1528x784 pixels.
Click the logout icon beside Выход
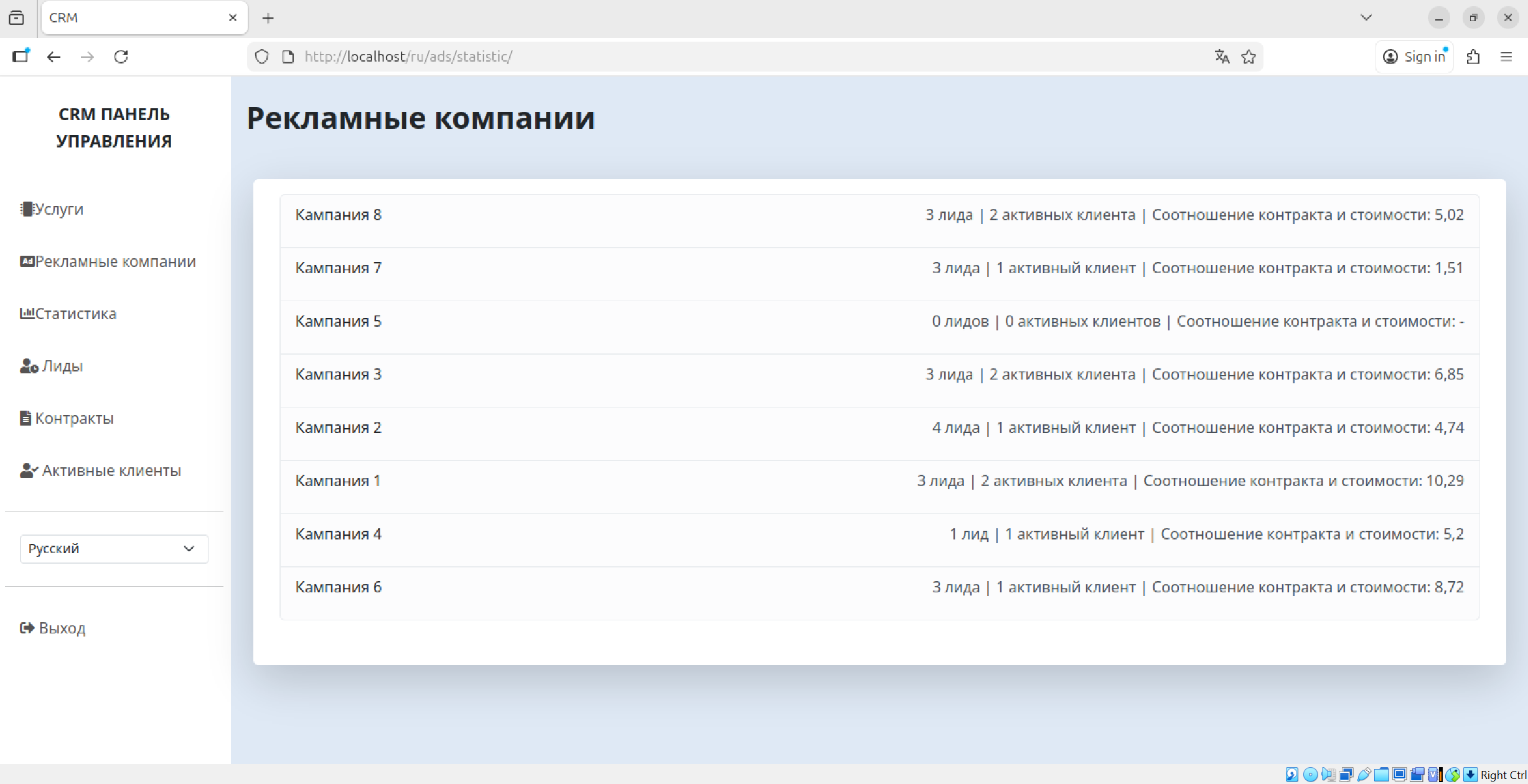[x=27, y=628]
